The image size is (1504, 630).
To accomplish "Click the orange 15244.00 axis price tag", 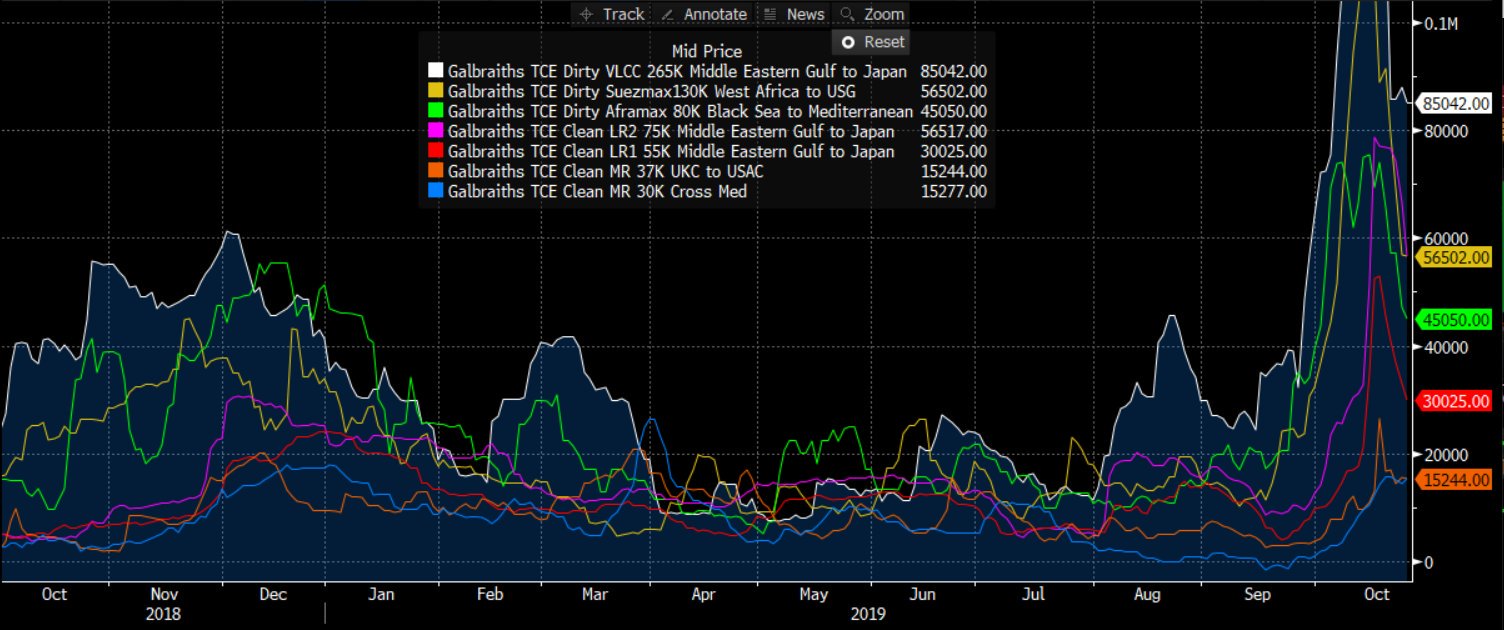I will click(1454, 480).
